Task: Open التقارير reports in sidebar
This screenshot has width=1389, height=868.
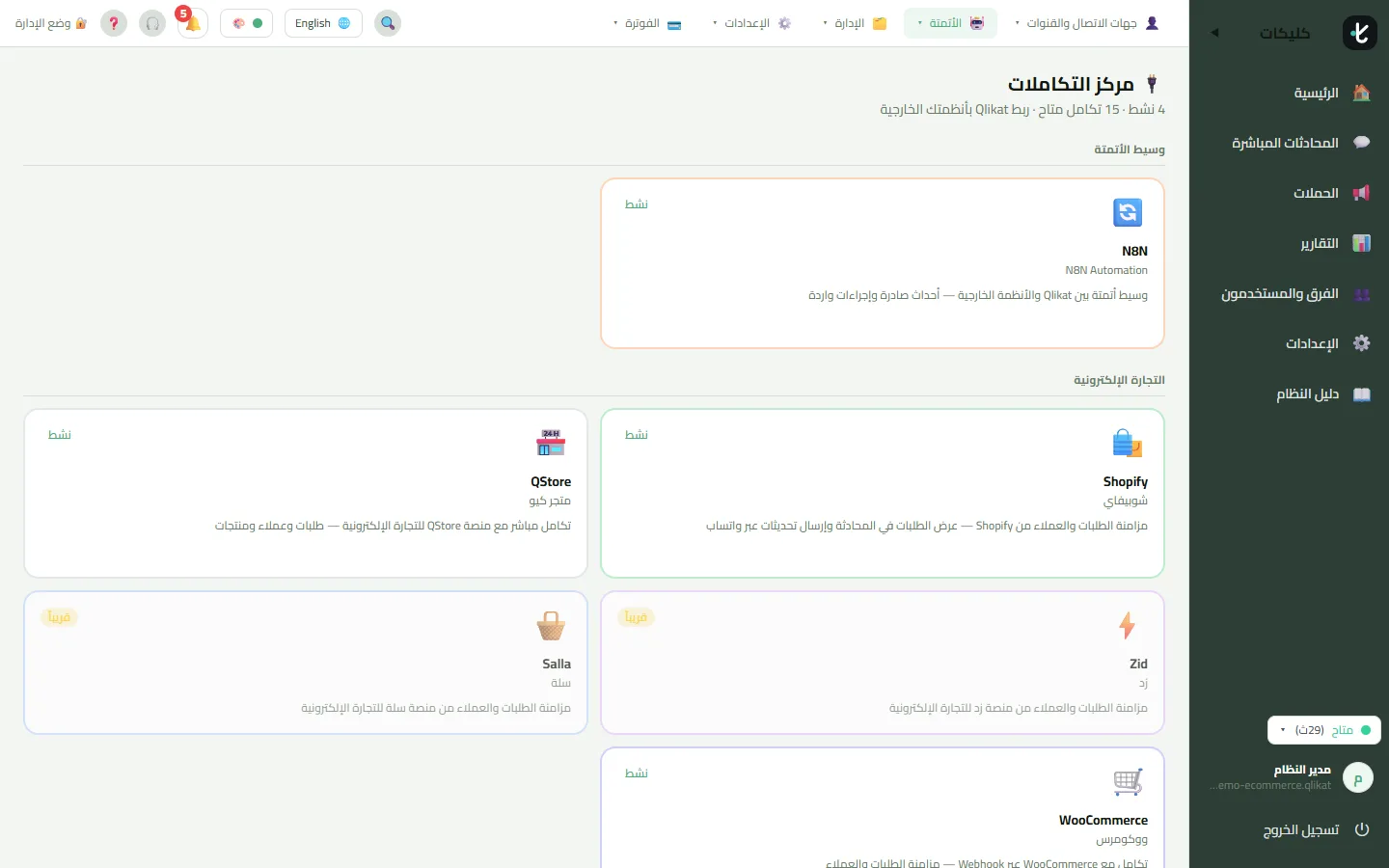Action: [x=1289, y=243]
